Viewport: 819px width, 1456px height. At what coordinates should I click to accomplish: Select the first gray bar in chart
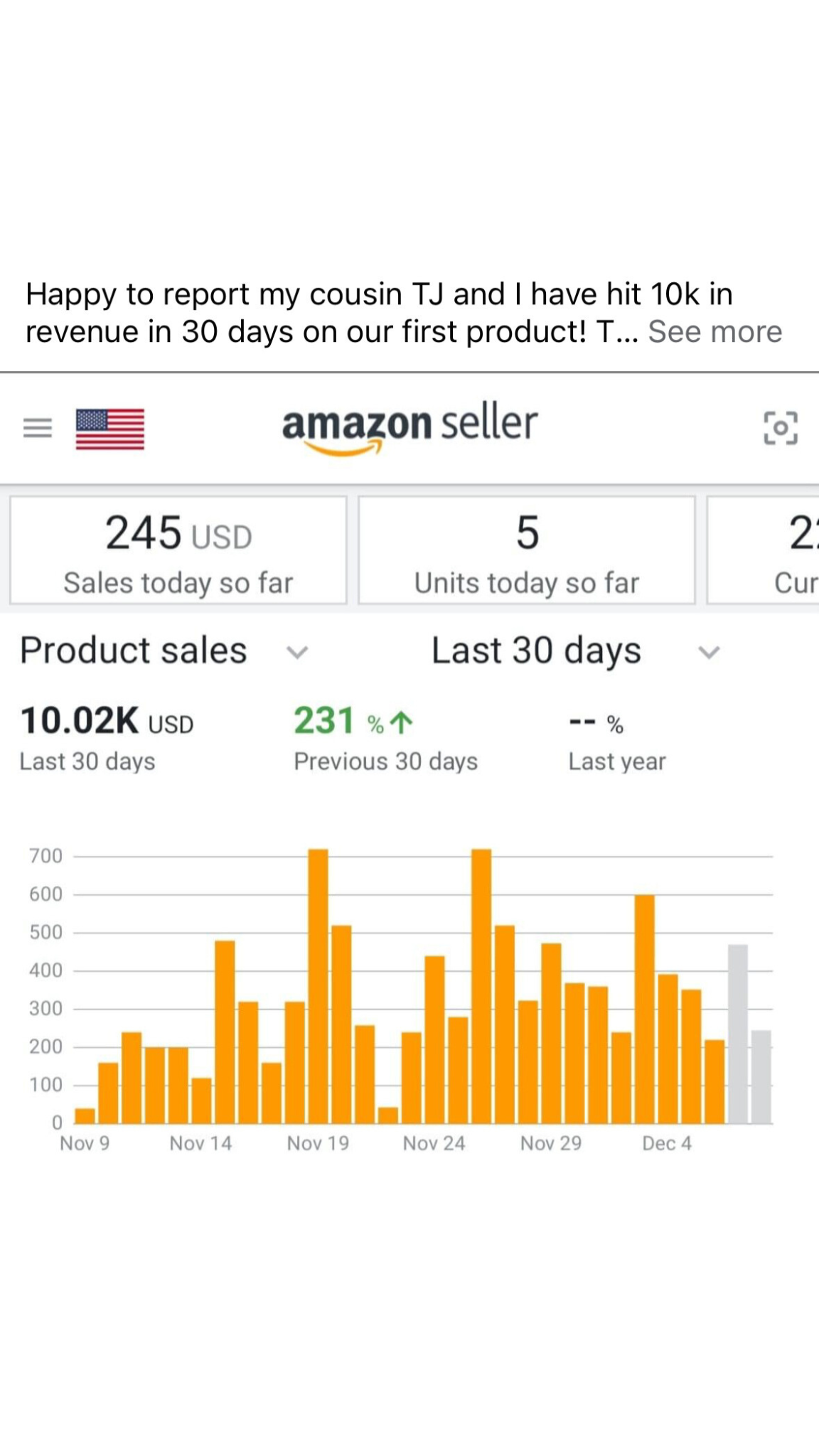pos(738,1033)
